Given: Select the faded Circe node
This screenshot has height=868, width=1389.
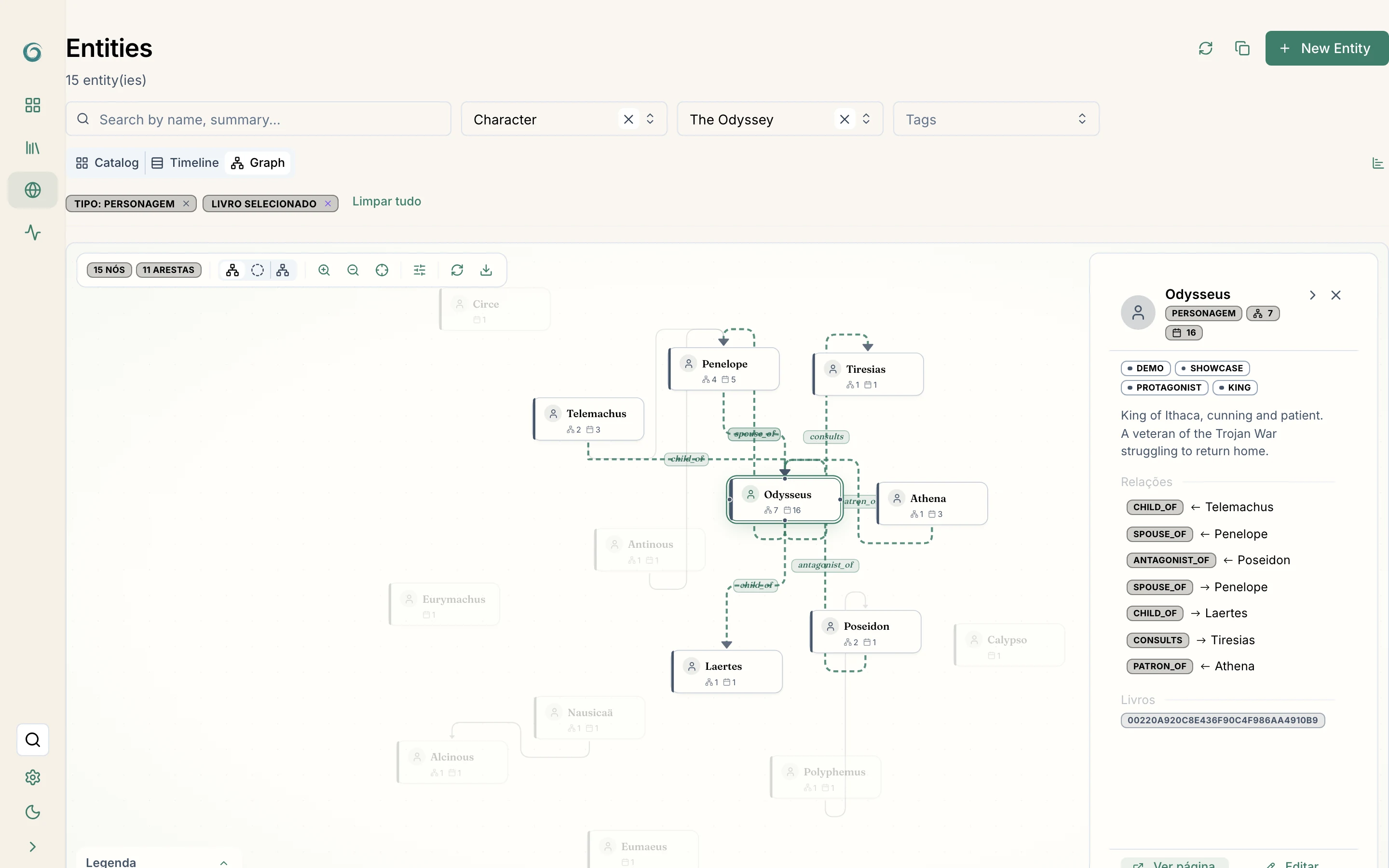Looking at the screenshot, I should (495, 310).
